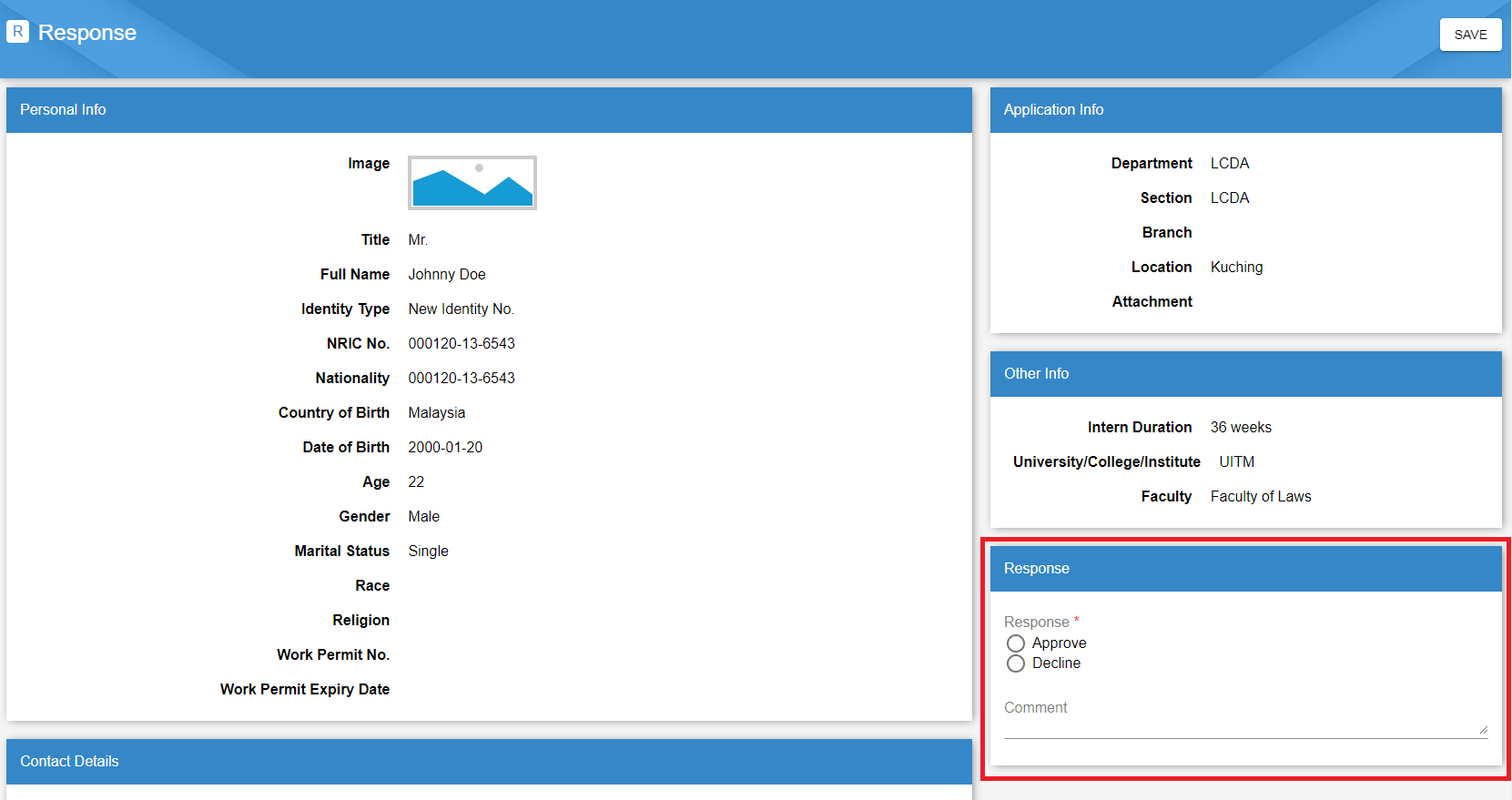
Task: Click the Faculty of Laws value
Action: (x=1261, y=497)
